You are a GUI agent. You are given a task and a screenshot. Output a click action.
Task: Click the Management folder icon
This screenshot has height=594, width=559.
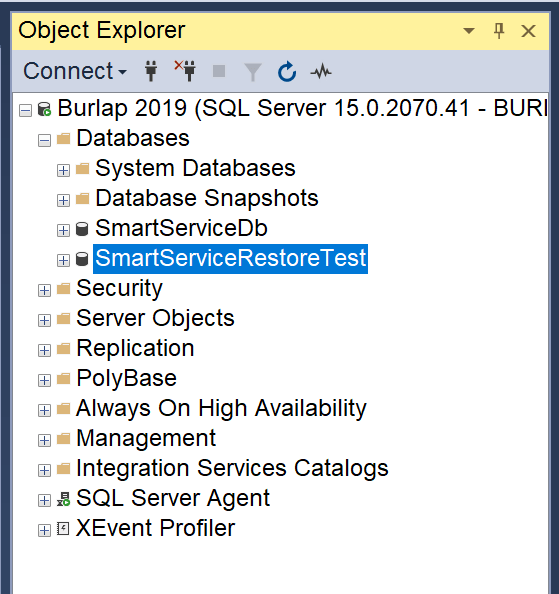tap(63, 439)
